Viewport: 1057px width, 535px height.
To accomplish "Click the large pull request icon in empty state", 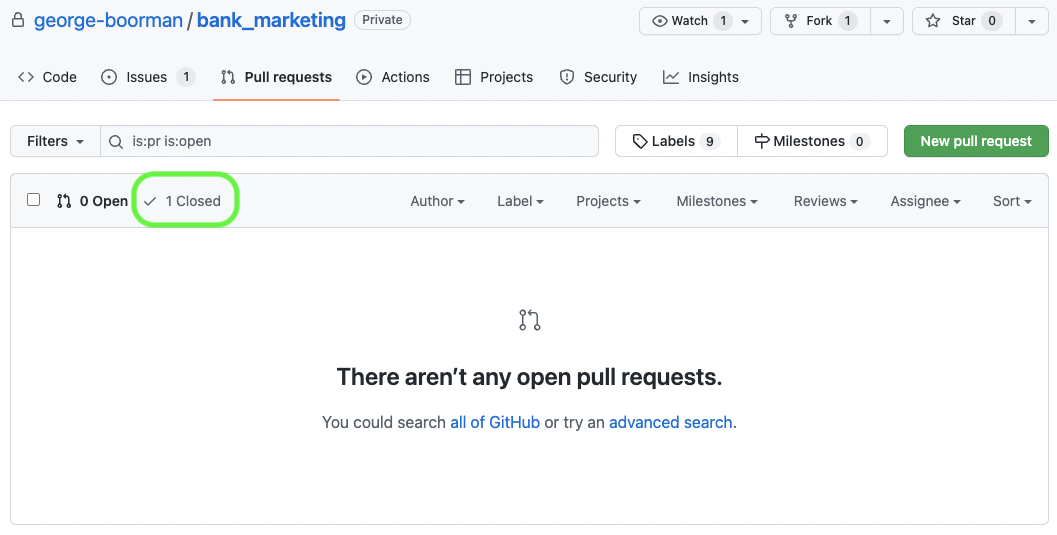I will [529, 319].
